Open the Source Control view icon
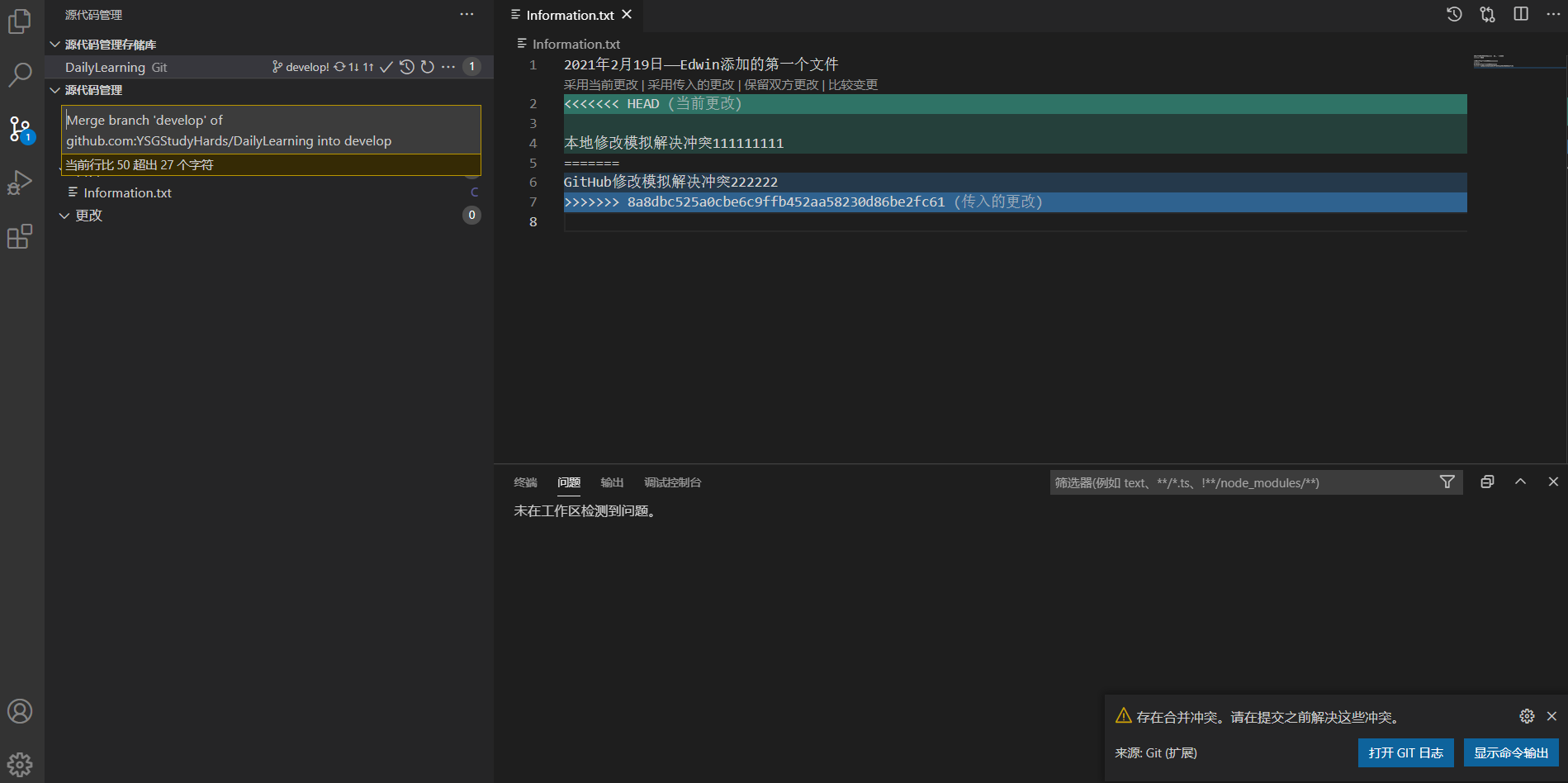 point(20,129)
